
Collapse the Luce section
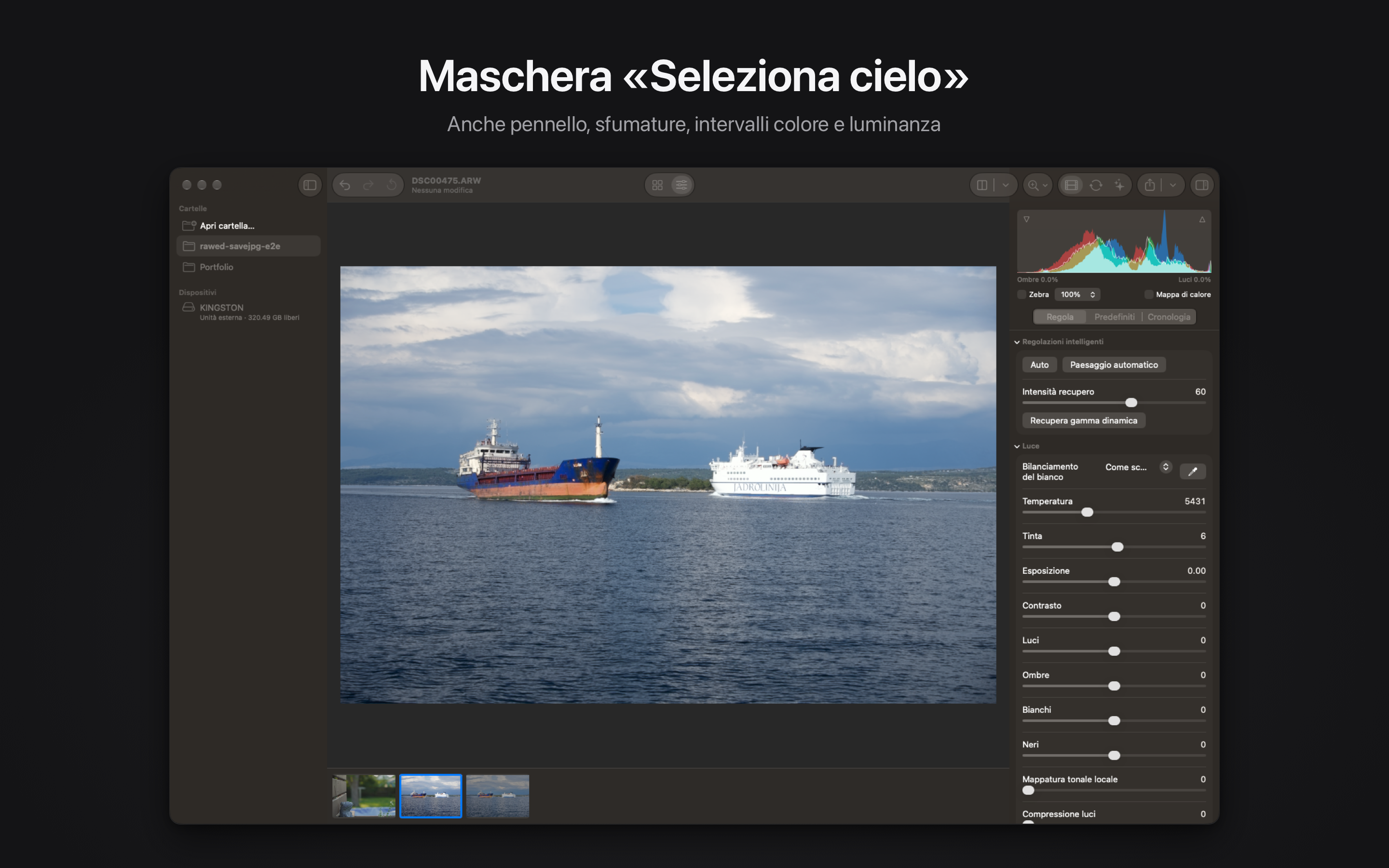[1017, 446]
